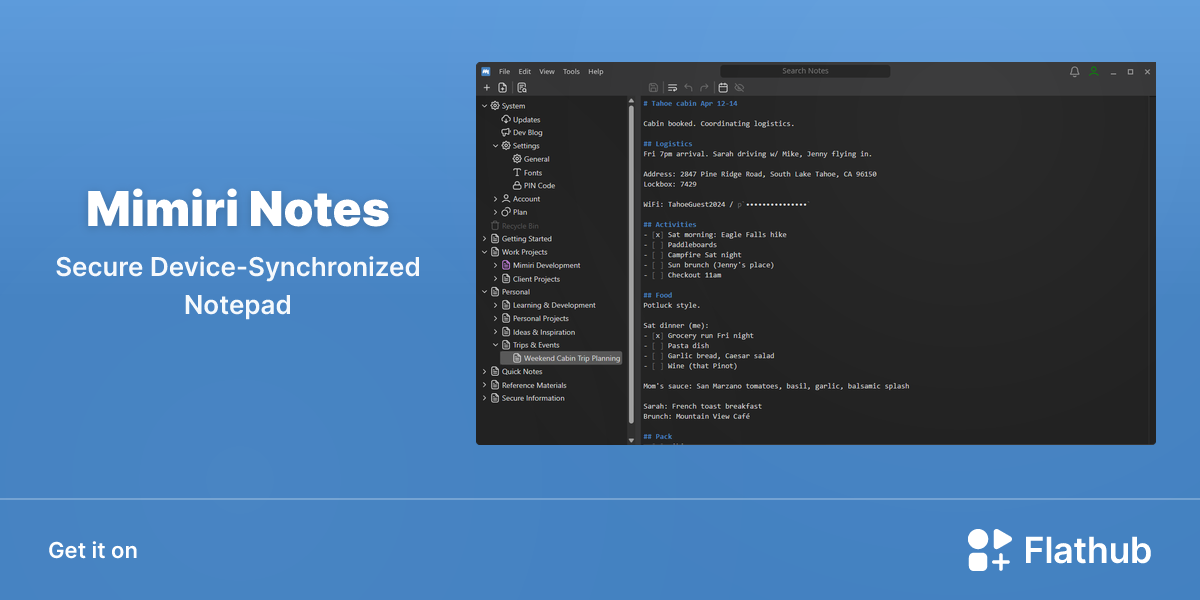Expand the Quick Notes node
This screenshot has height=600, width=1200.
pos(484,371)
